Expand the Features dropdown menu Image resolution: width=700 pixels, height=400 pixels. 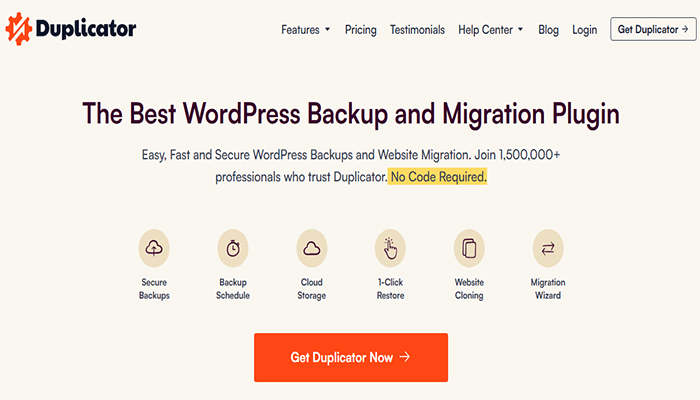click(x=305, y=30)
